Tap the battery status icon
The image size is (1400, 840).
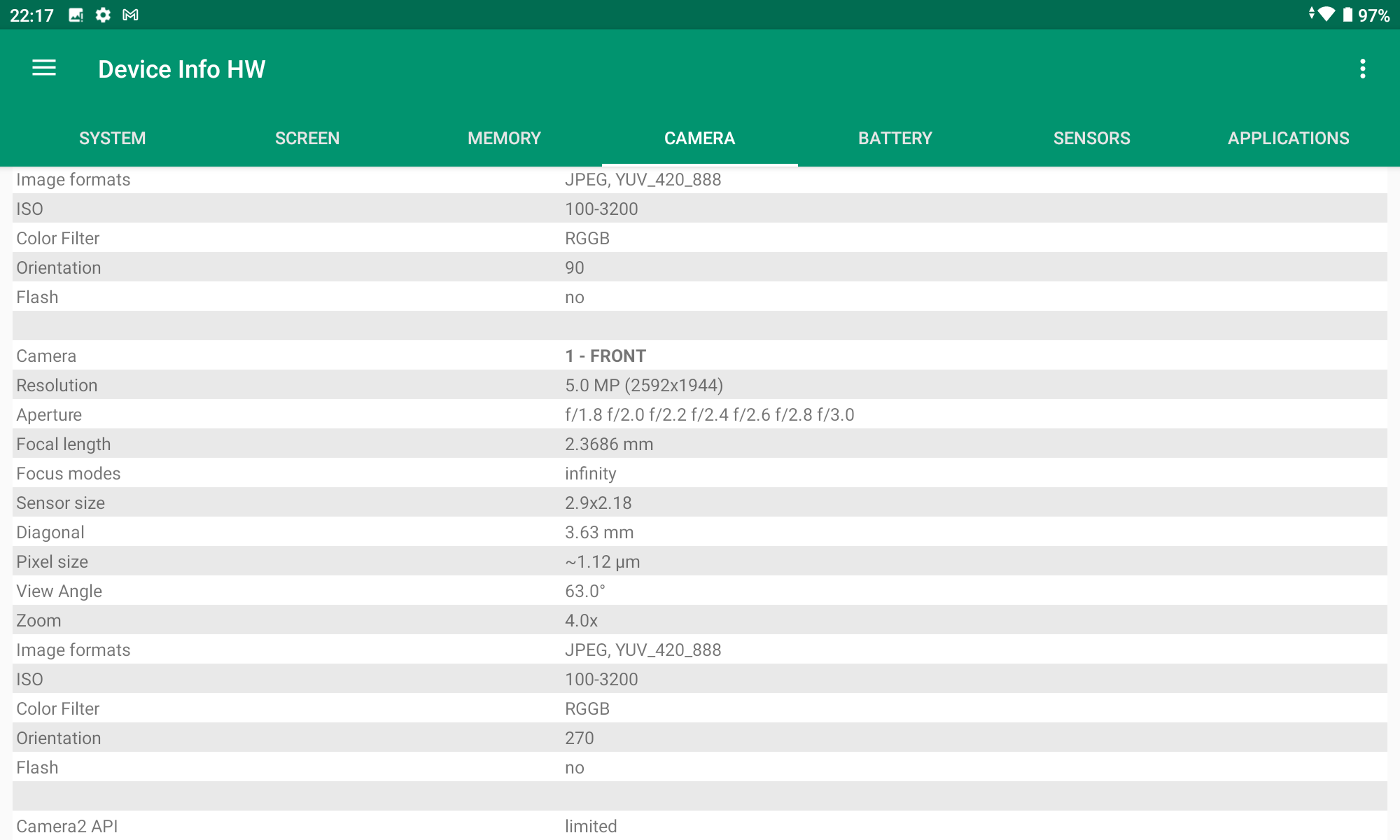click(1347, 15)
